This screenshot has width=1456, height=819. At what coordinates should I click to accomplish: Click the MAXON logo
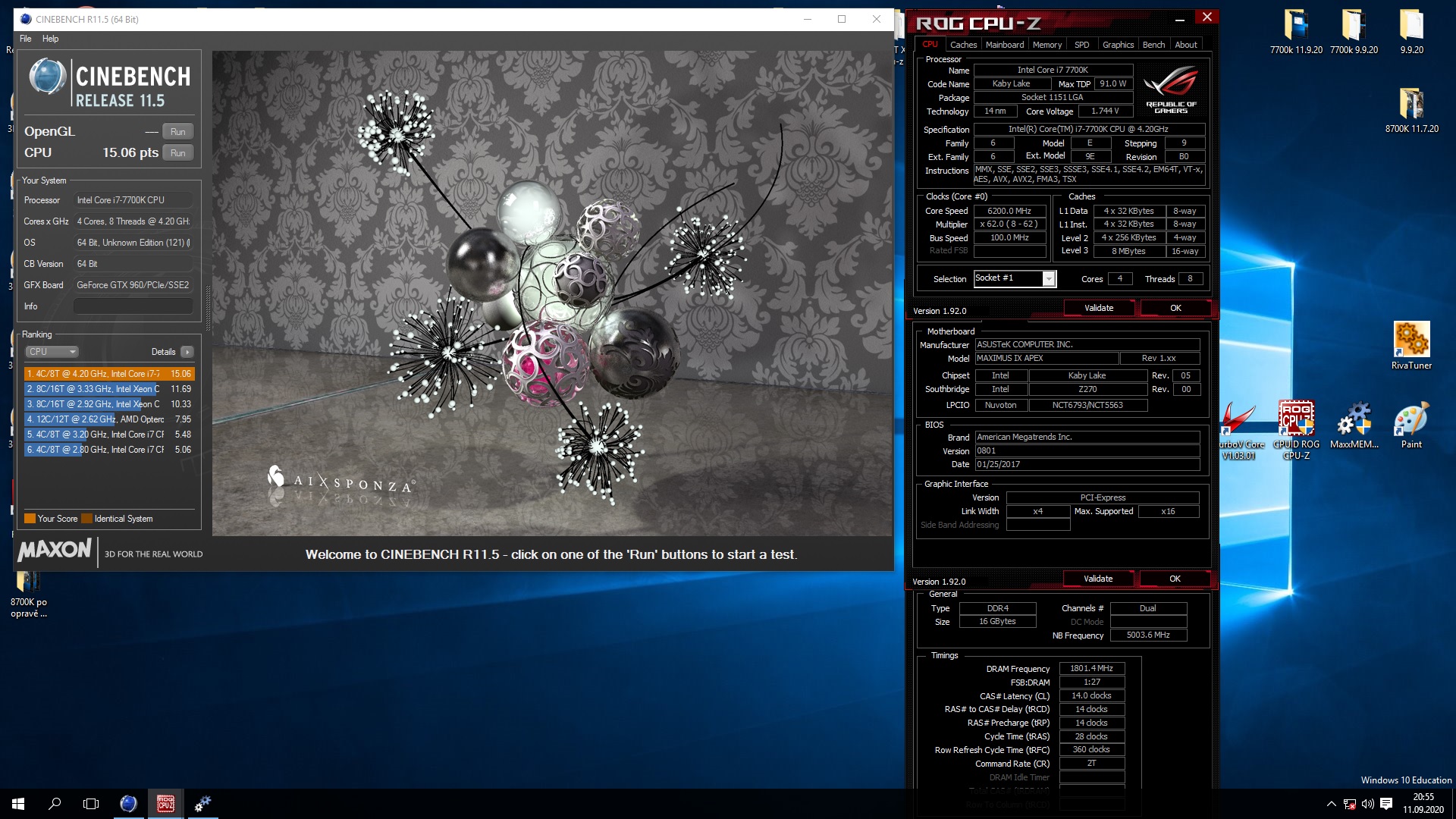click(x=55, y=550)
